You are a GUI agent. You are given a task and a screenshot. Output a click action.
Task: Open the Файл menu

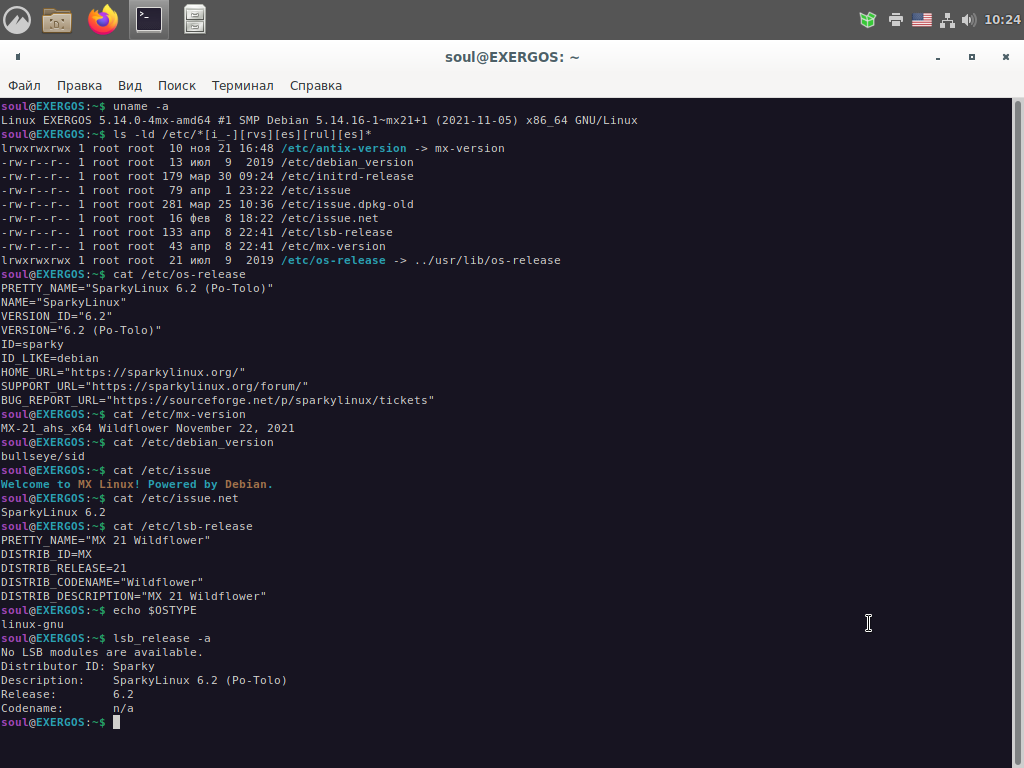pyautogui.click(x=24, y=86)
